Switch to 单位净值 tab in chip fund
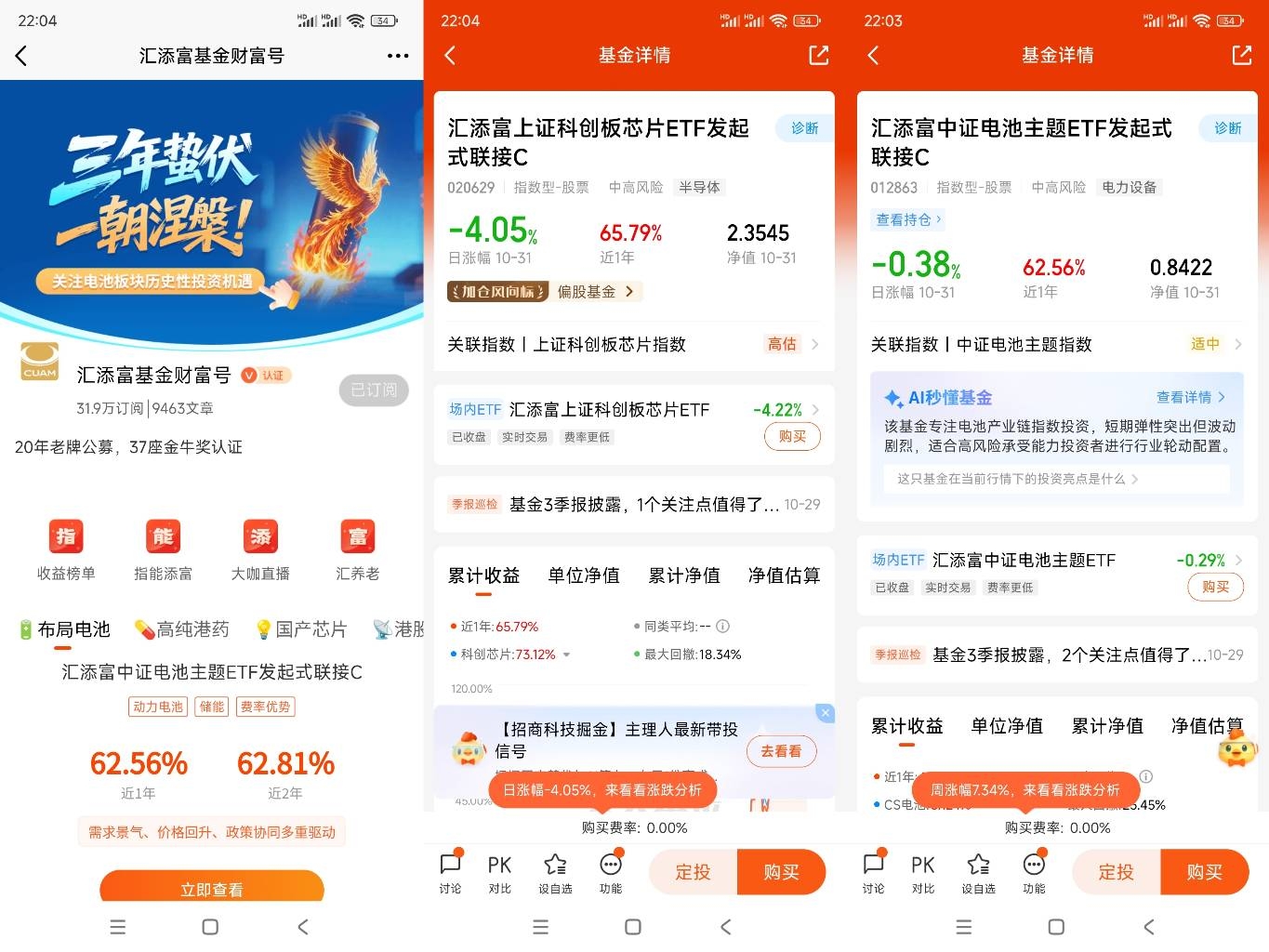The height and width of the screenshot is (952, 1269). pyautogui.click(x=584, y=575)
